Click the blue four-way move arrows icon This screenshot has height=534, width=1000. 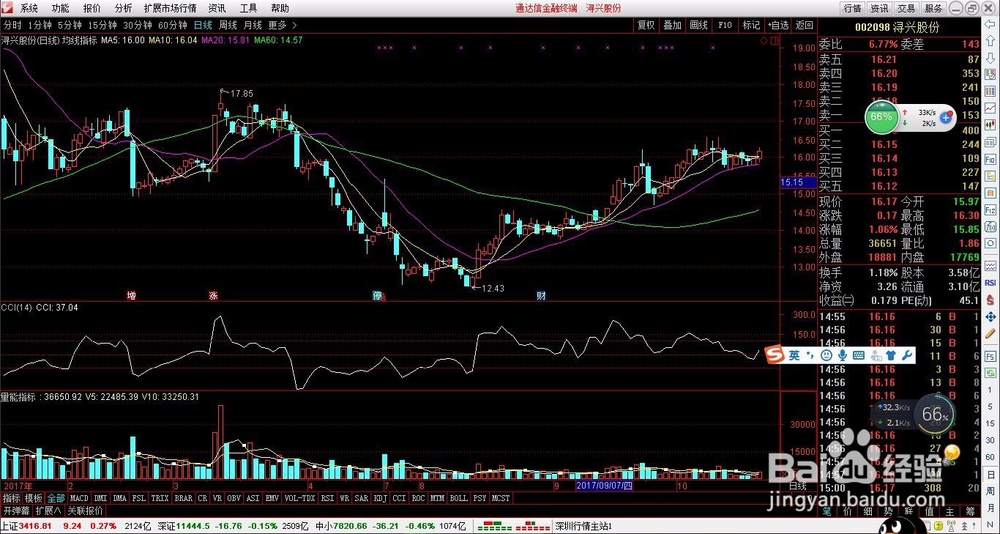(x=990, y=317)
